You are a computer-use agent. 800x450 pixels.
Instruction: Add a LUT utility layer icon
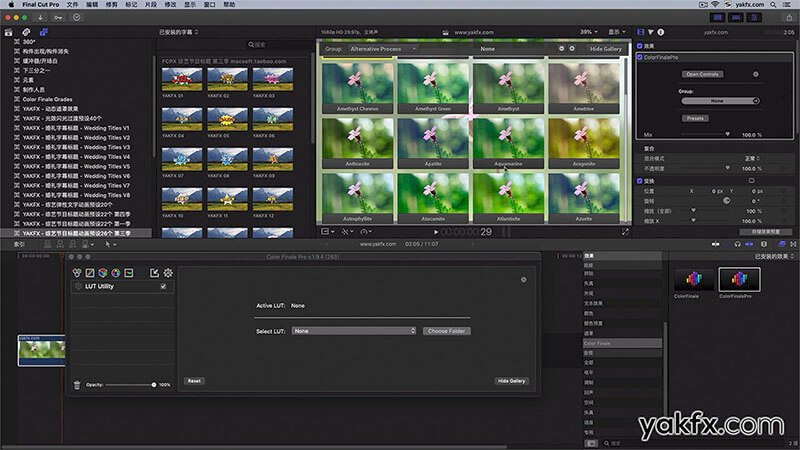(129, 273)
